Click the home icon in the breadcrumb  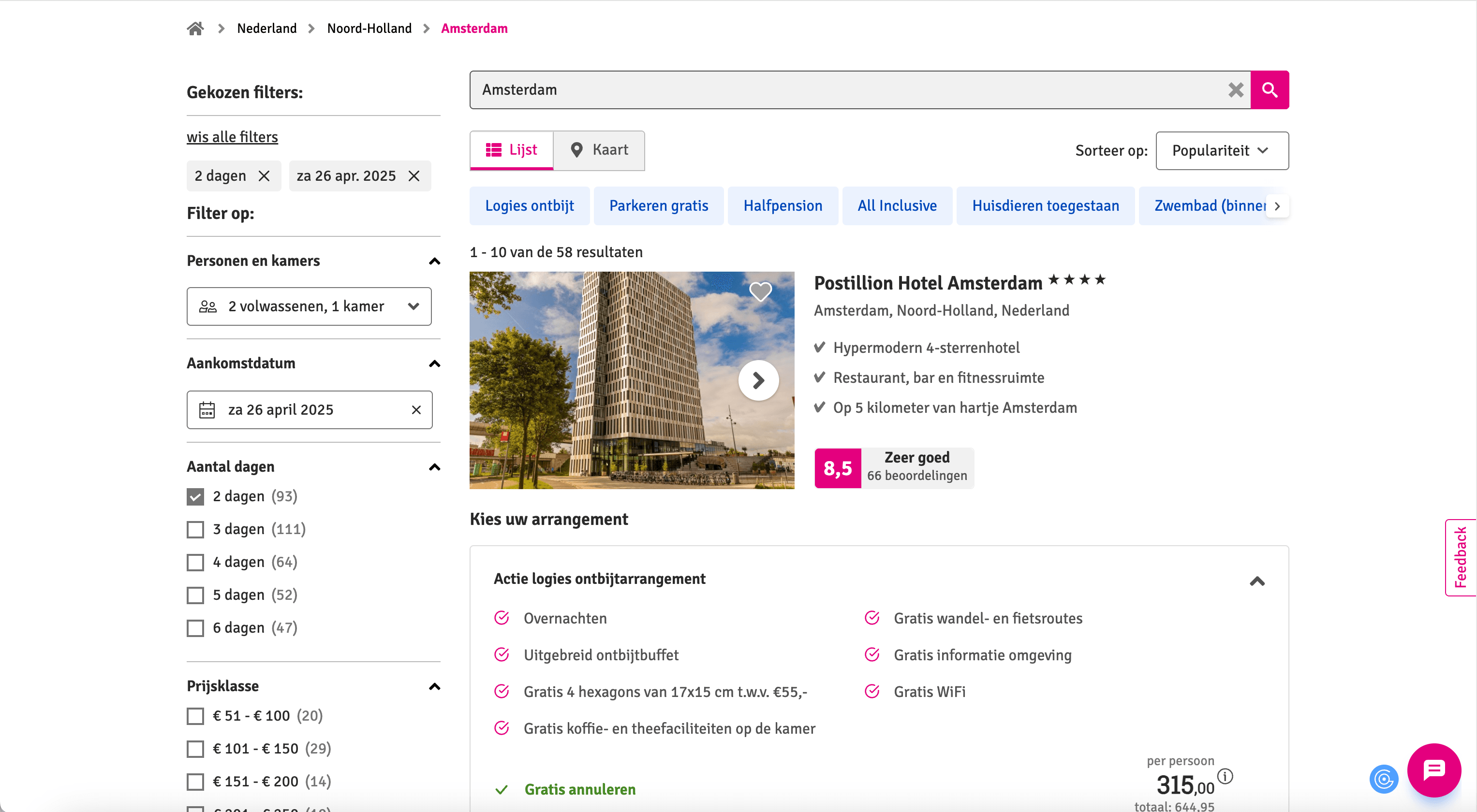(x=195, y=28)
